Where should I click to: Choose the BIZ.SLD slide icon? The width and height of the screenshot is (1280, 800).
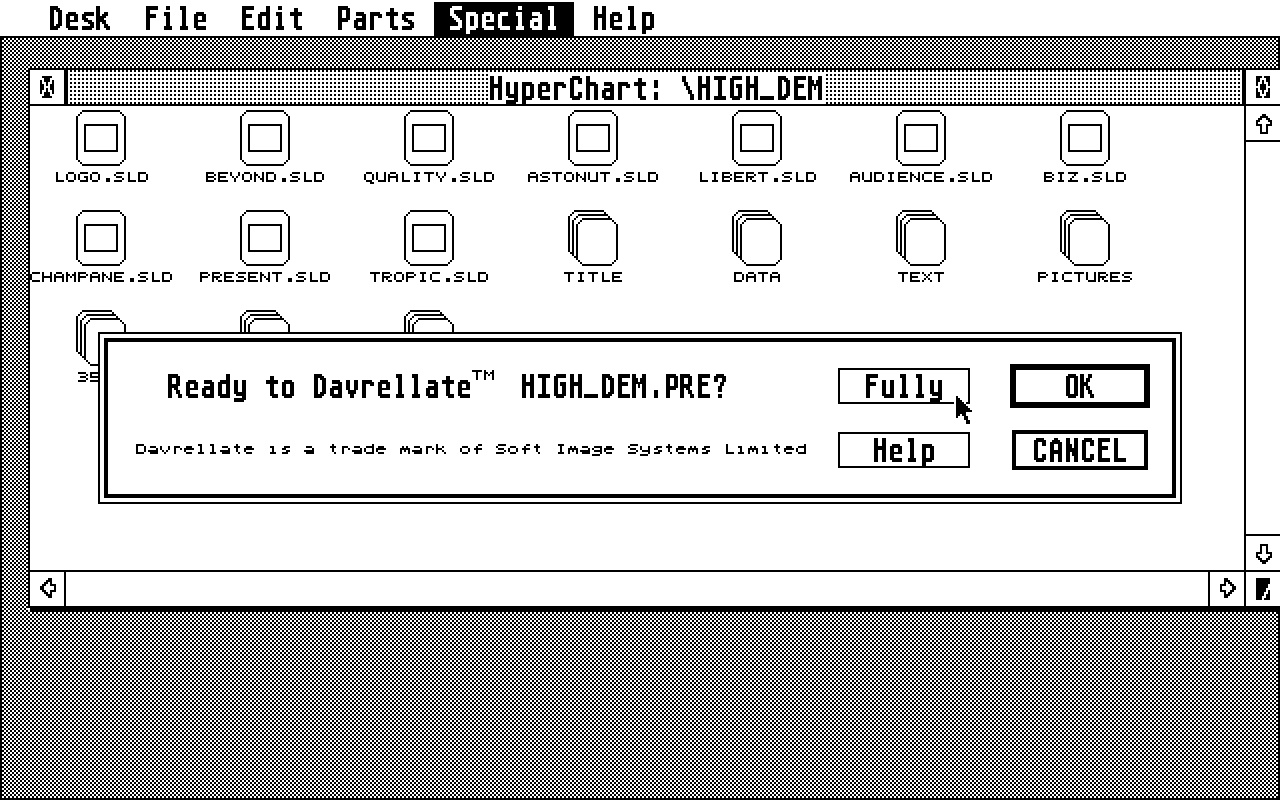pos(1085,138)
